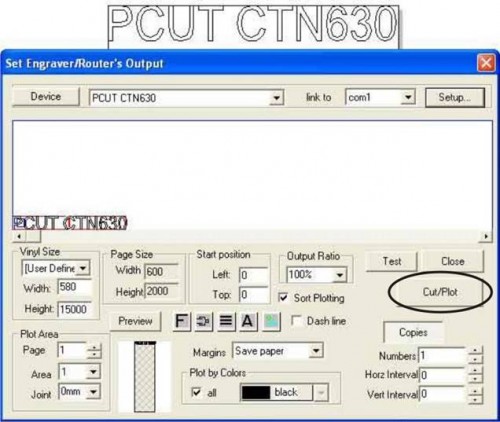This screenshot has height=422, width=500.
Task: Click the Page Size Width field
Action: (x=162, y=271)
